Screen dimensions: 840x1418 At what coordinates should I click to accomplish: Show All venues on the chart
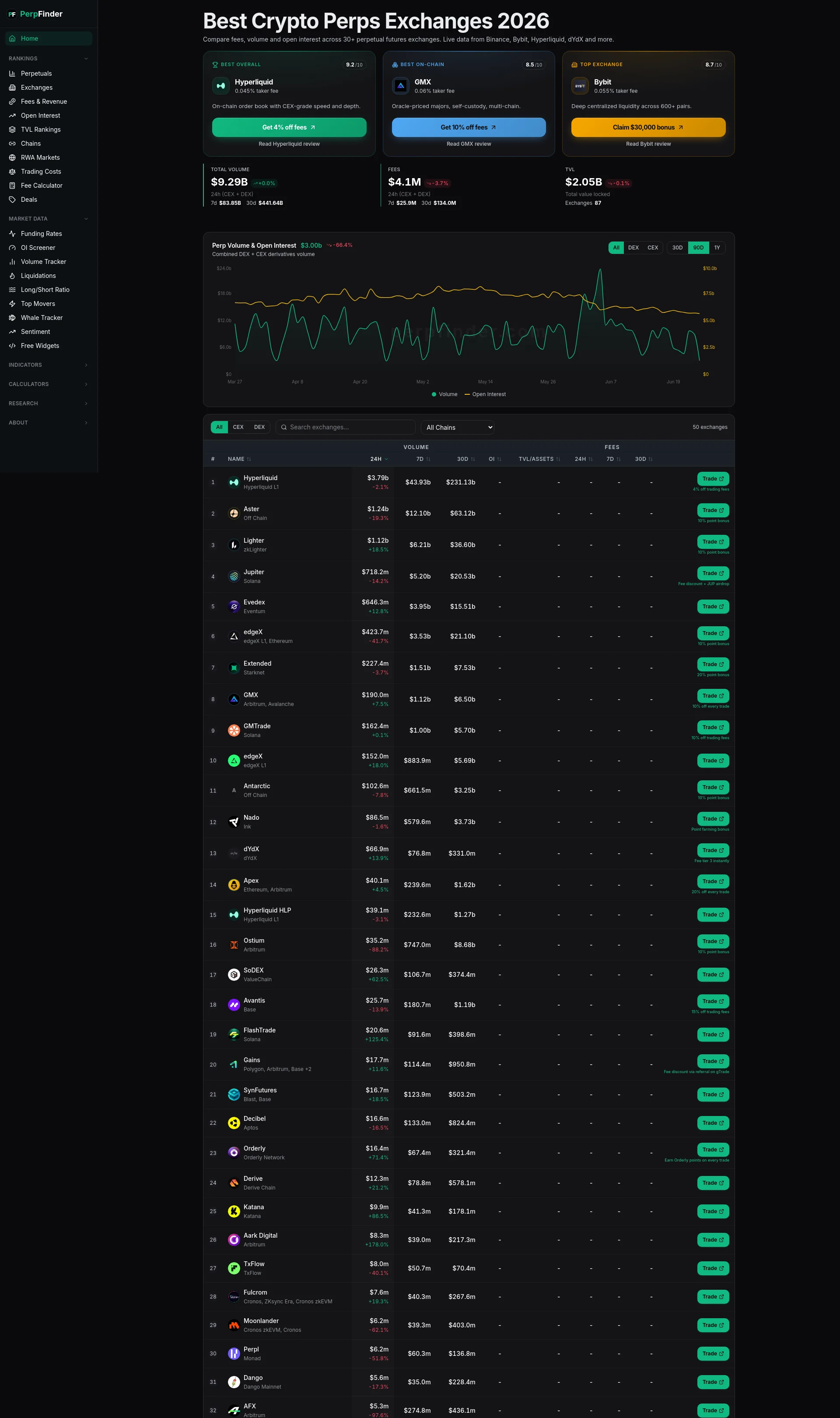pos(616,247)
